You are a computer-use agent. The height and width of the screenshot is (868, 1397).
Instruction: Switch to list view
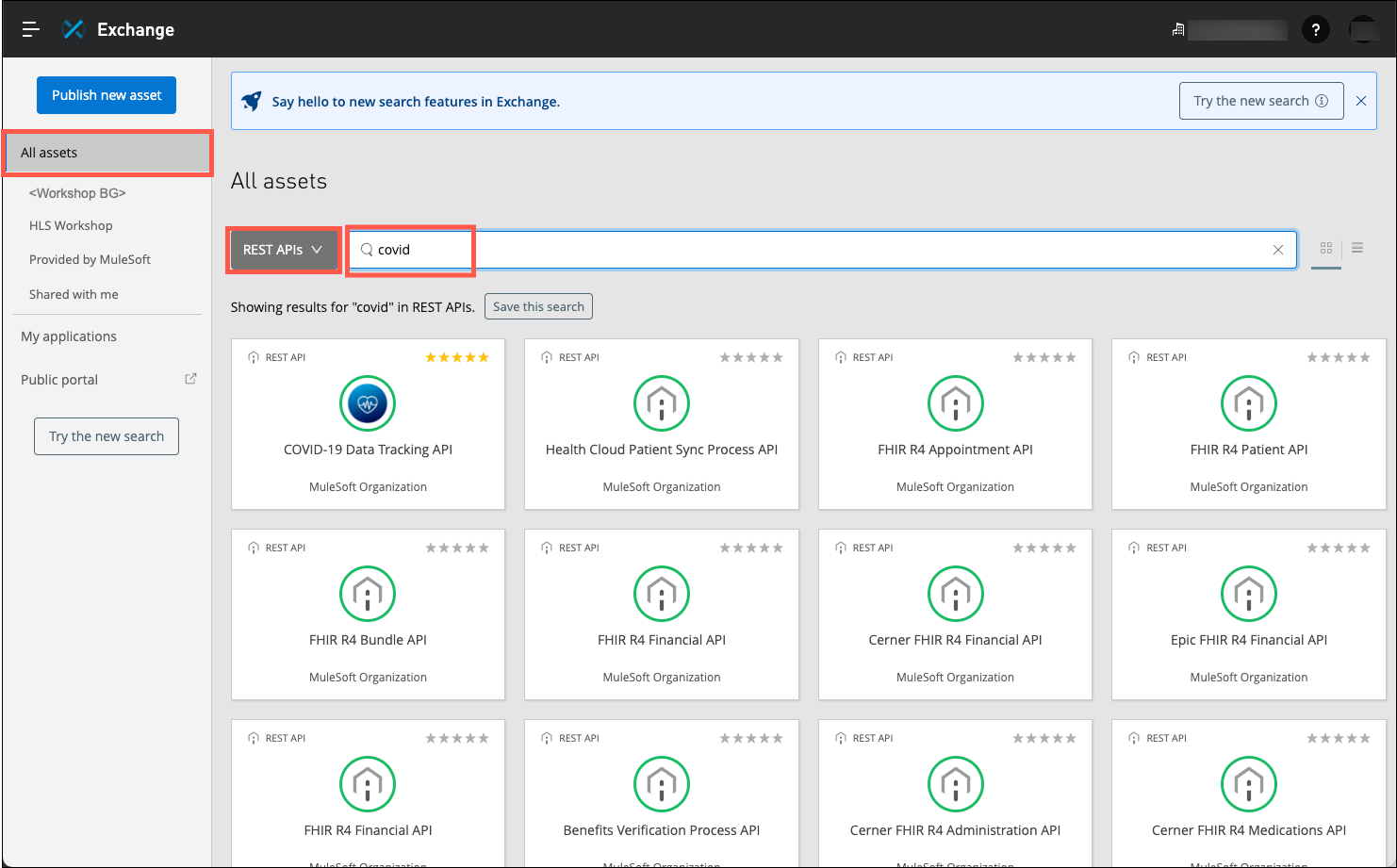click(x=1356, y=248)
